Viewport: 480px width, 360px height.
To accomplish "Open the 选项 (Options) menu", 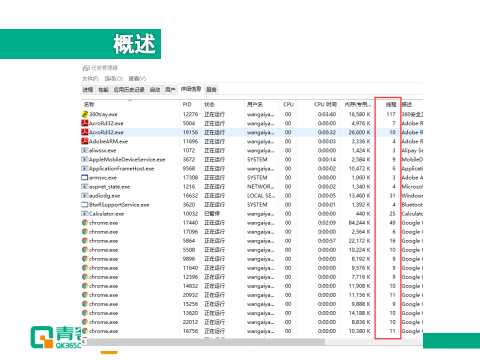I will (x=114, y=78).
